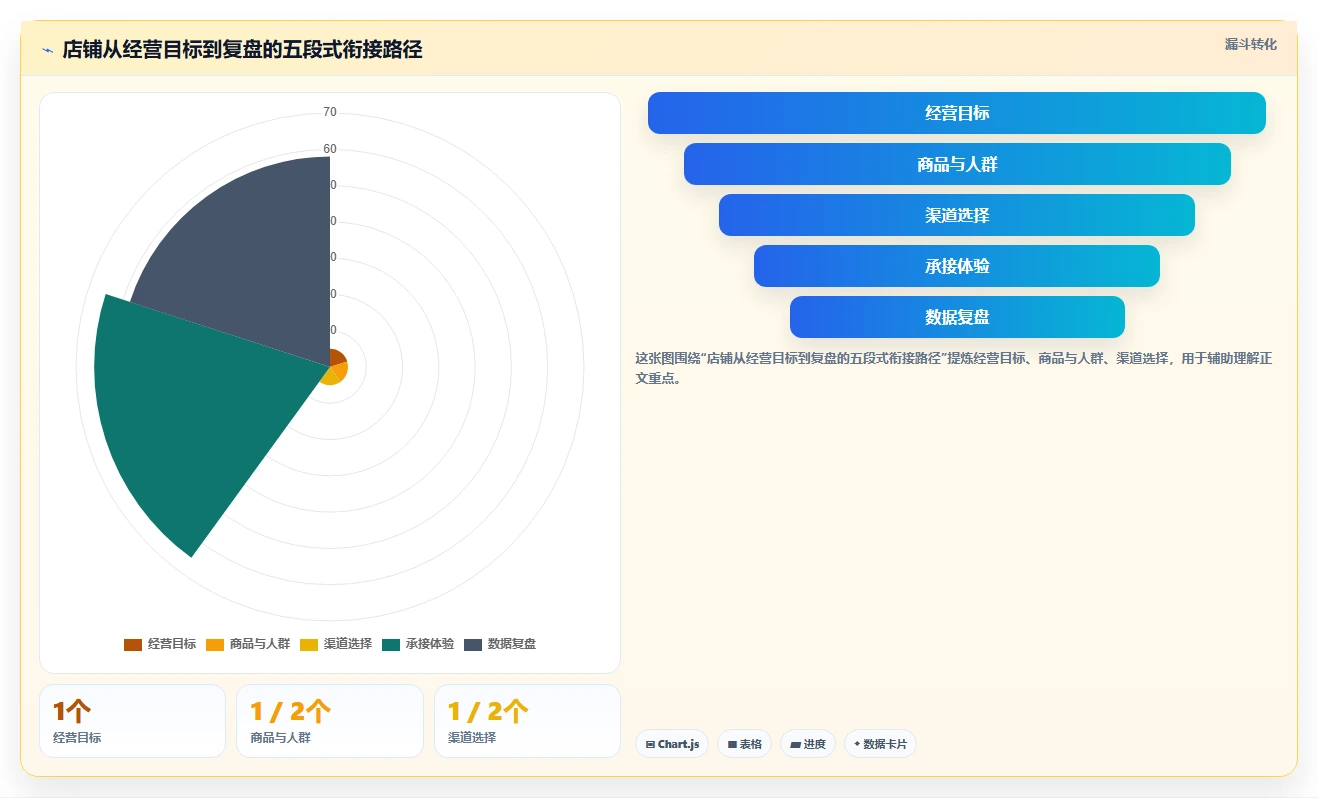Open the 1个 经营目标 stat card

coord(132,721)
